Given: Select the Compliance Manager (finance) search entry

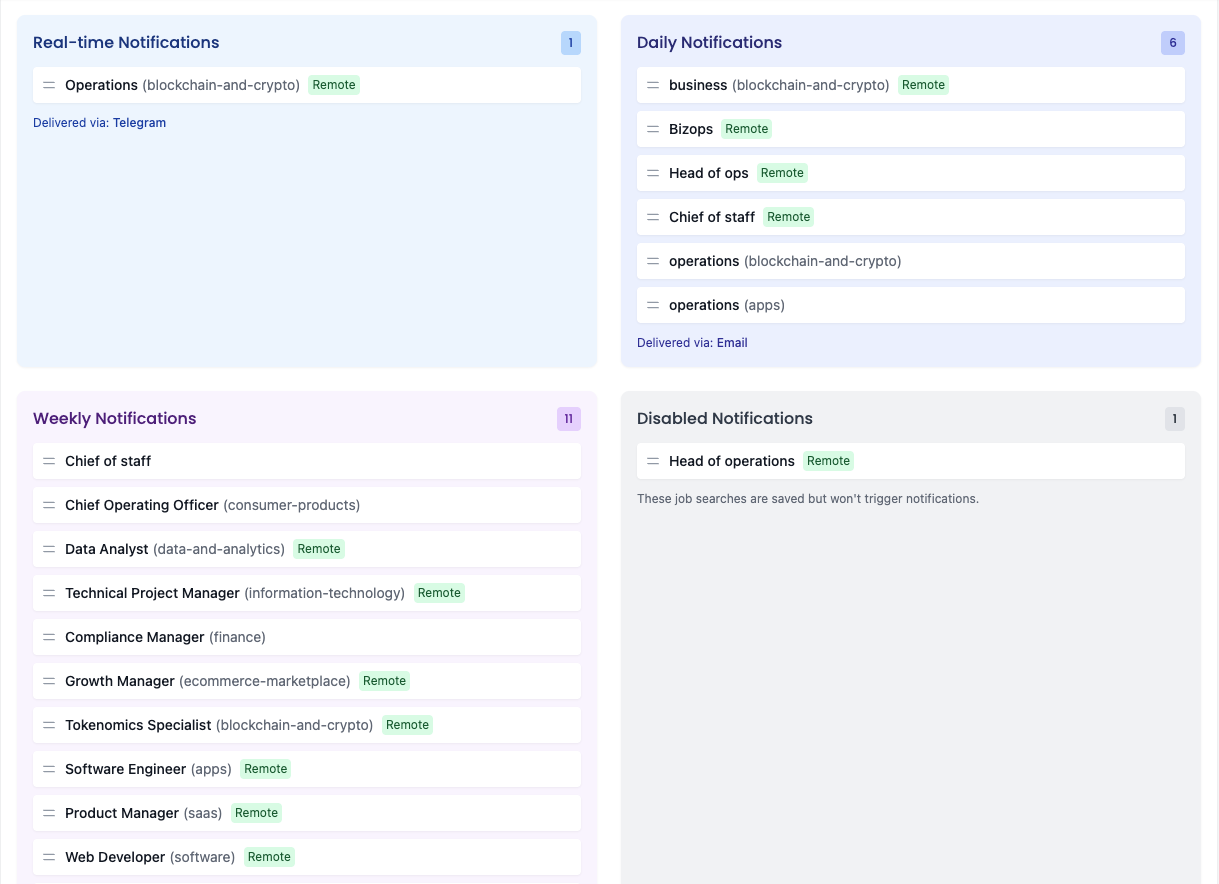Looking at the screenshot, I should pyautogui.click(x=165, y=637).
